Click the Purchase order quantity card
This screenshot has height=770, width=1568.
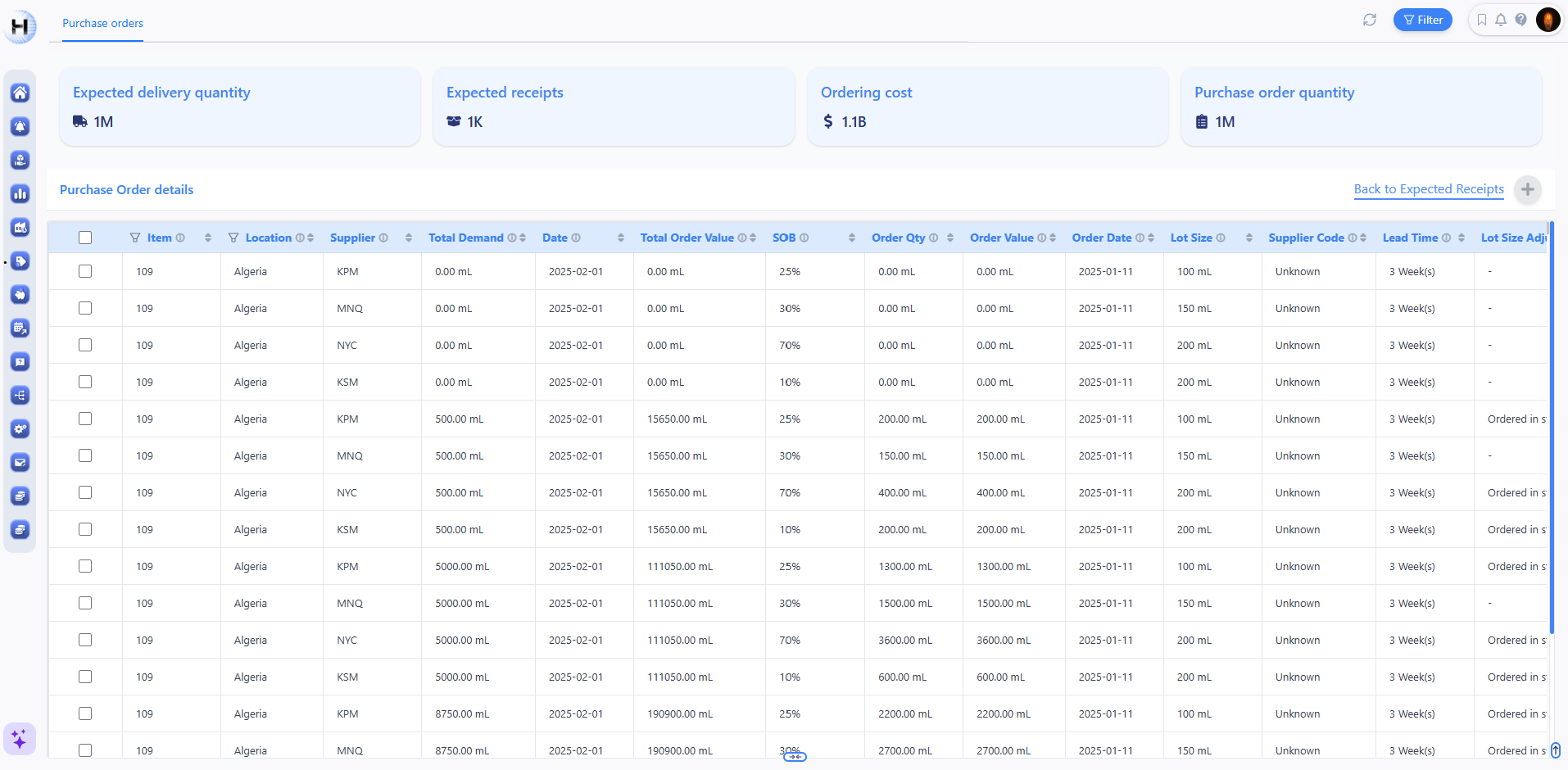(1362, 106)
